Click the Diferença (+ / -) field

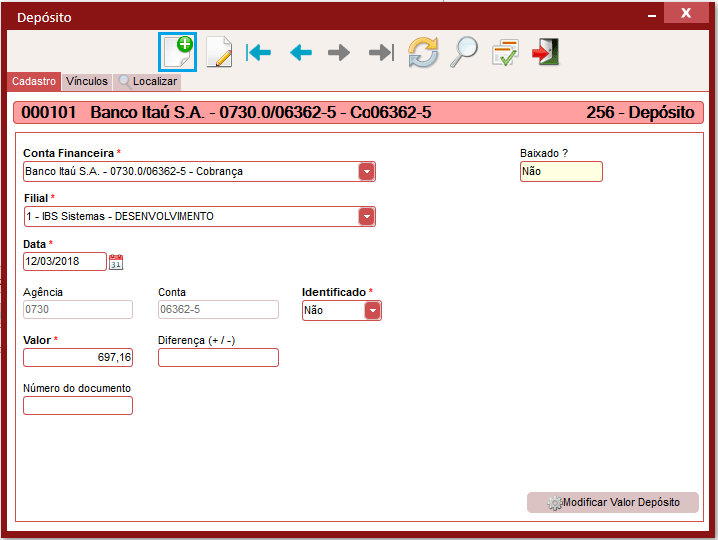tap(218, 357)
